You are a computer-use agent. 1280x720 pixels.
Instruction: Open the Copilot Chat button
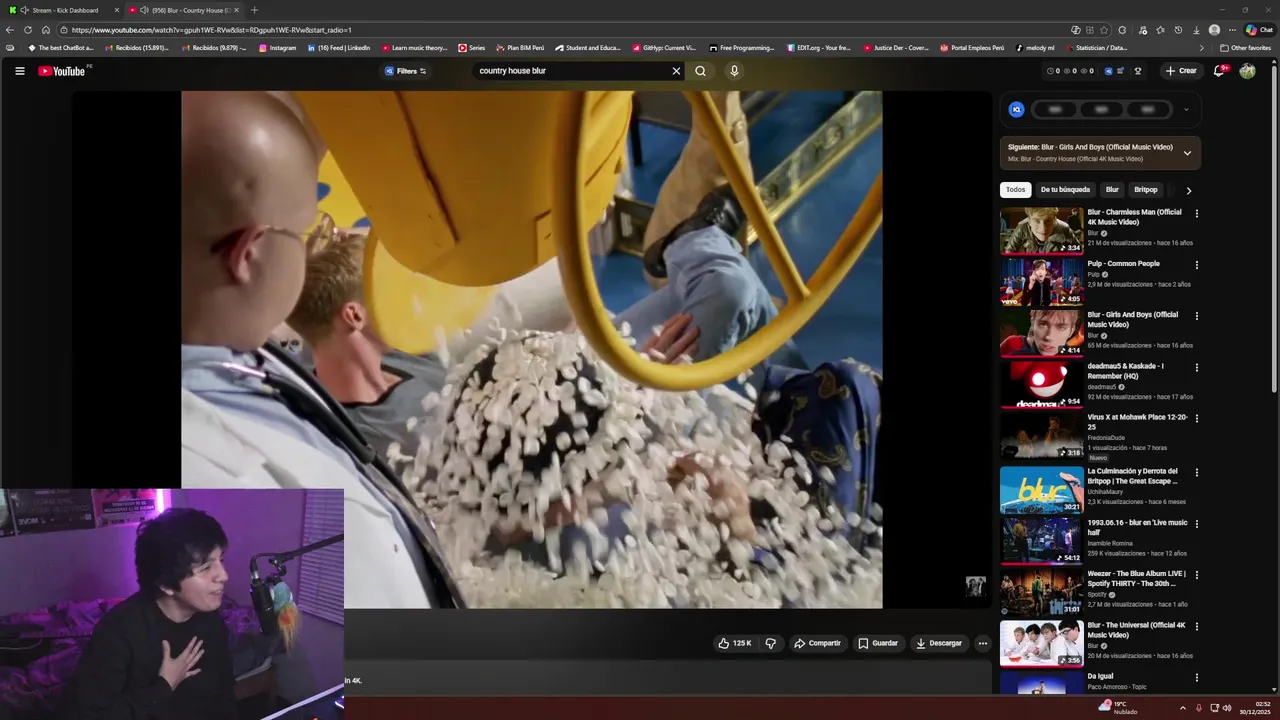(1259, 30)
